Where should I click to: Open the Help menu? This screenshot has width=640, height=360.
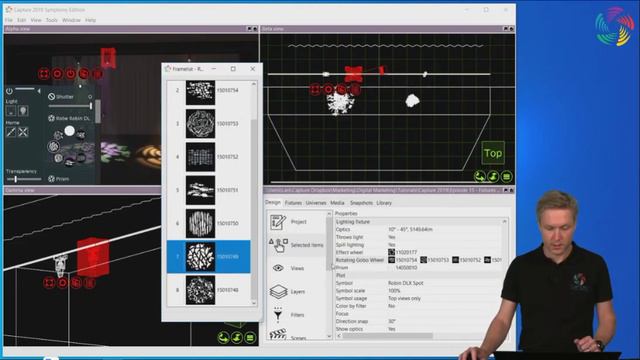pos(91,20)
